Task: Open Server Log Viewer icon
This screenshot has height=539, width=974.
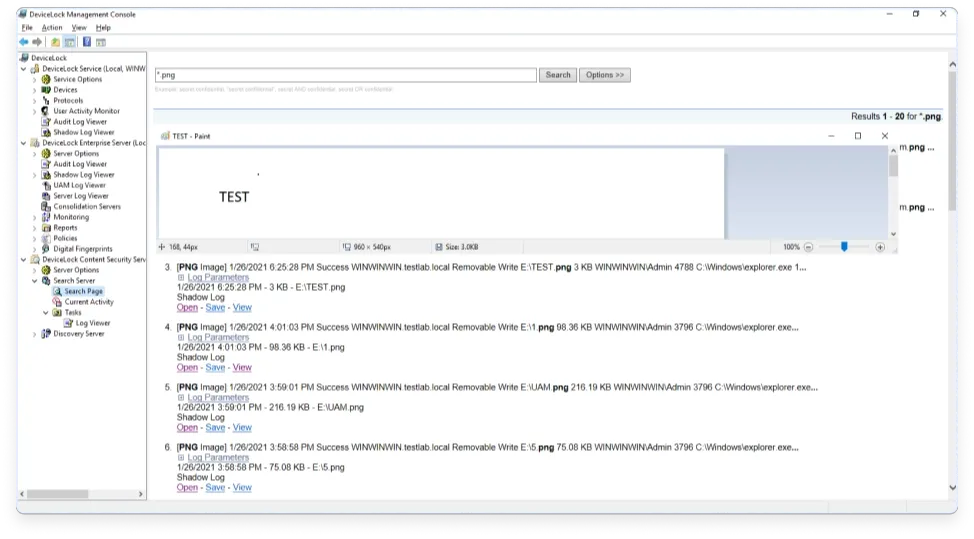Action: (46, 196)
